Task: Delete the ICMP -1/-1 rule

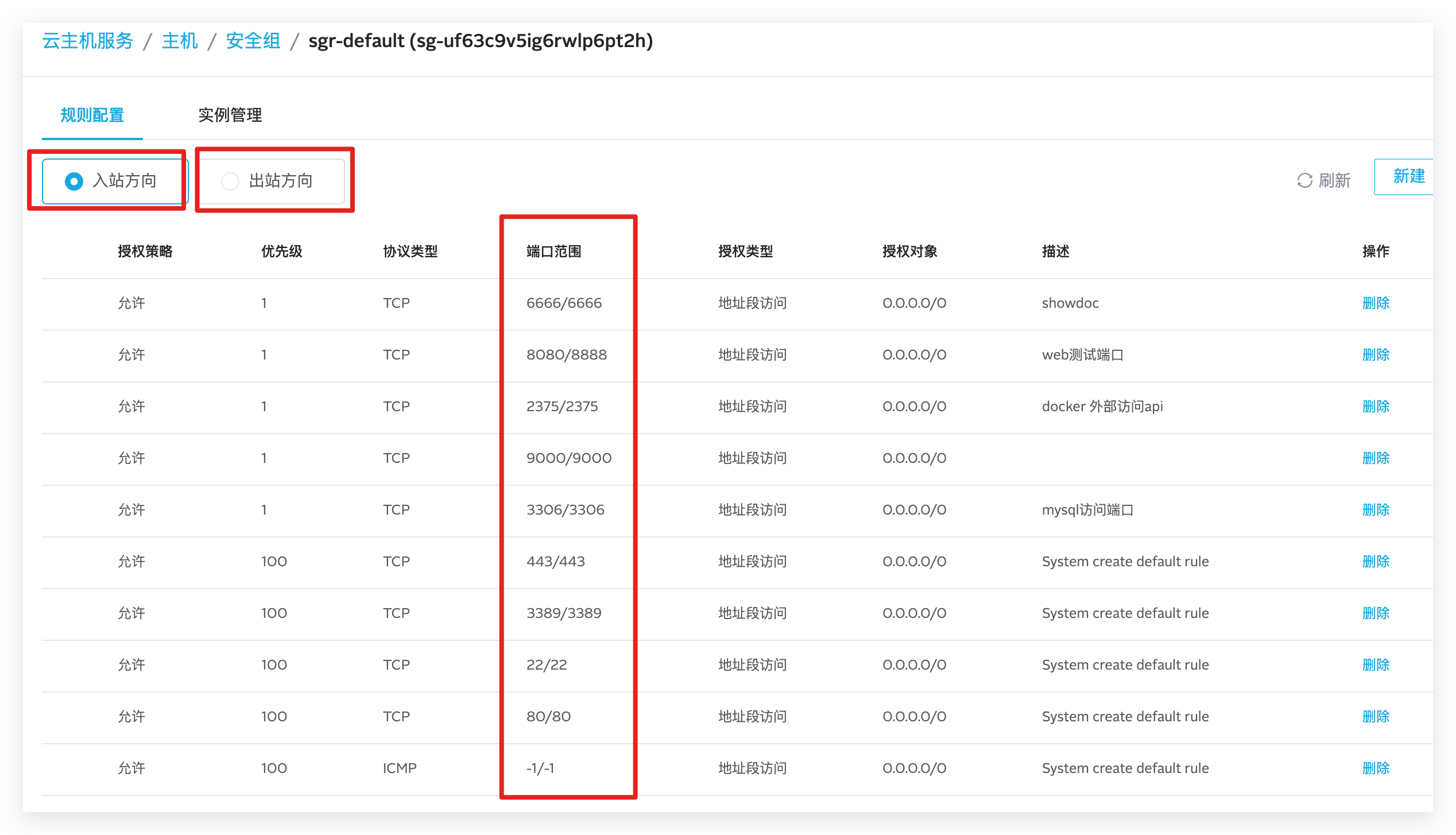Action: point(1375,768)
